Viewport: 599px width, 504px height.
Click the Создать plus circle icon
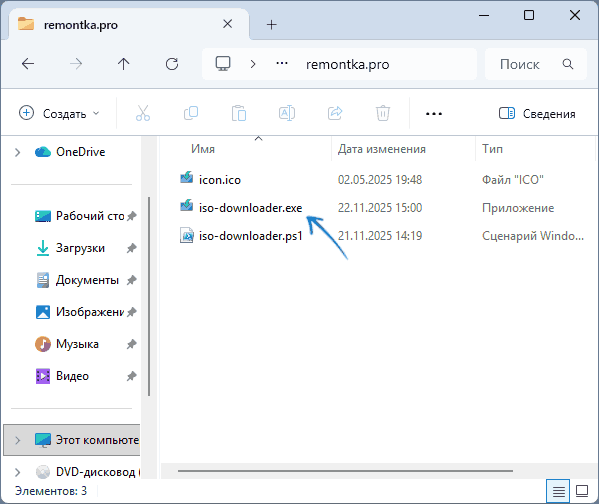click(x=26, y=113)
